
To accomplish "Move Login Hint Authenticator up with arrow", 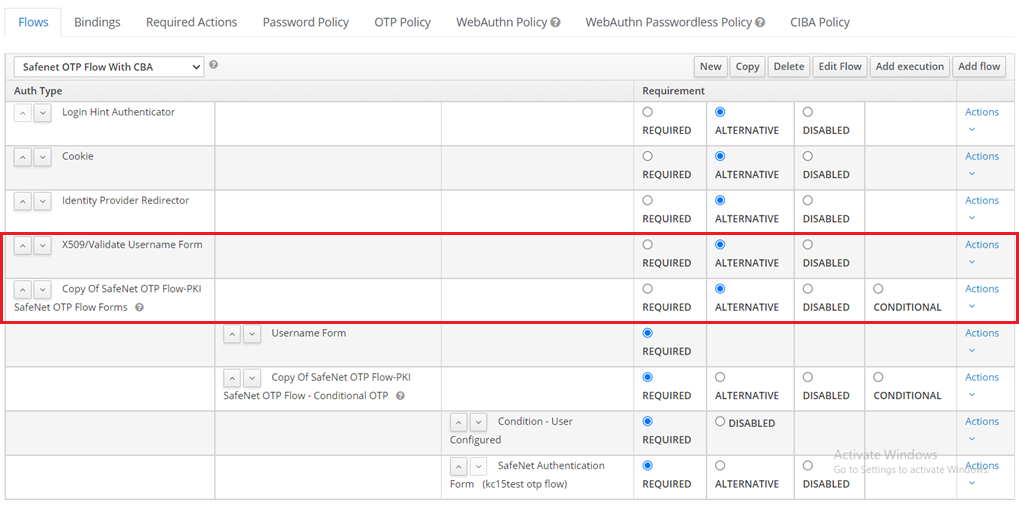I will [22, 113].
